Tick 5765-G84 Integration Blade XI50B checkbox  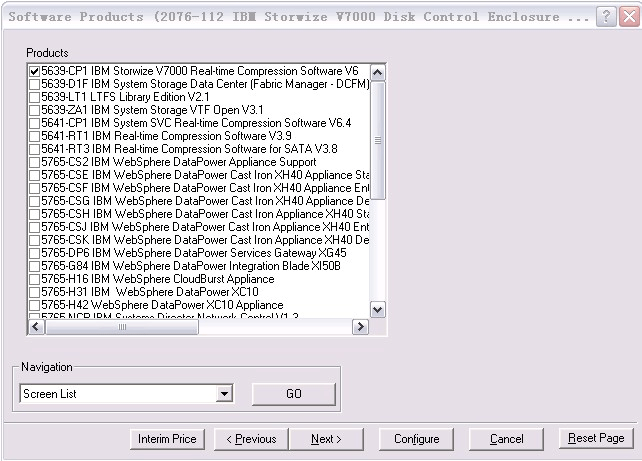click(x=34, y=267)
